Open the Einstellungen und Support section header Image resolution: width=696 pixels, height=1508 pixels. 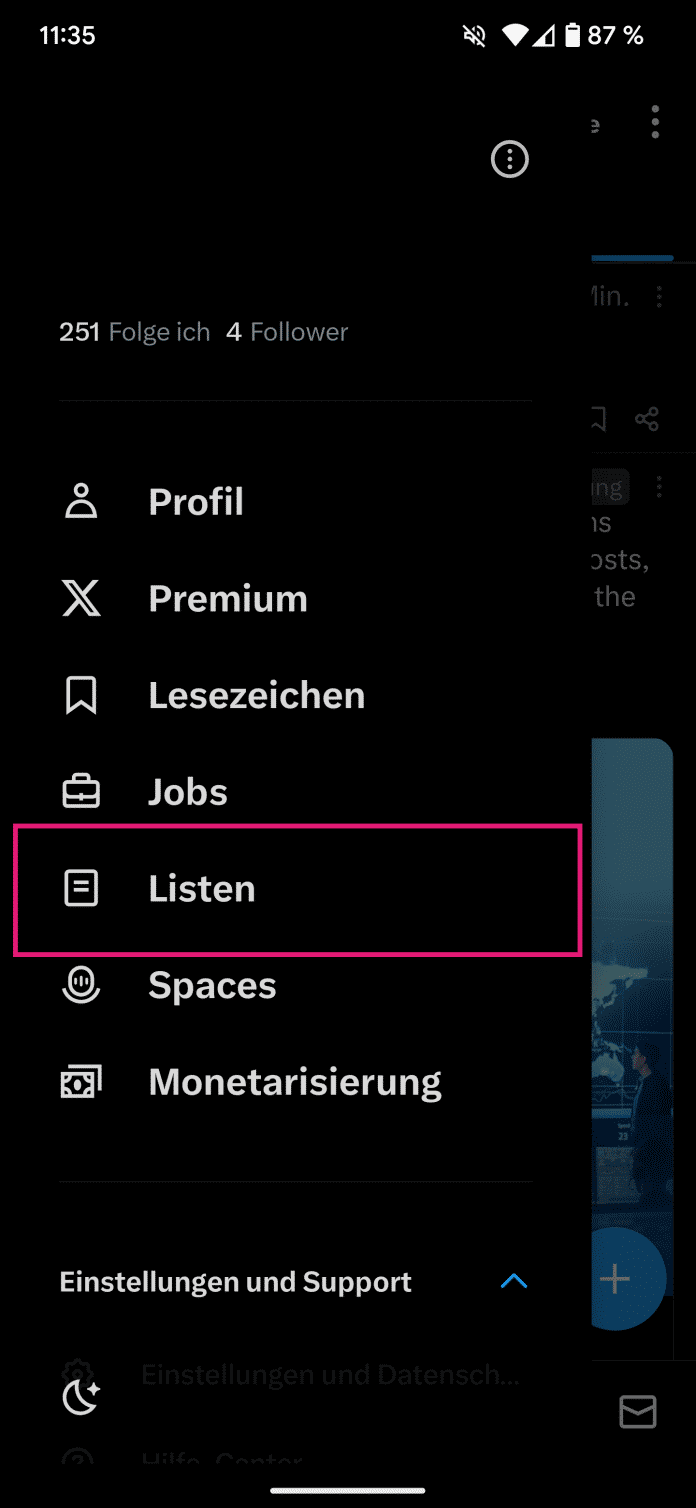click(x=236, y=1282)
